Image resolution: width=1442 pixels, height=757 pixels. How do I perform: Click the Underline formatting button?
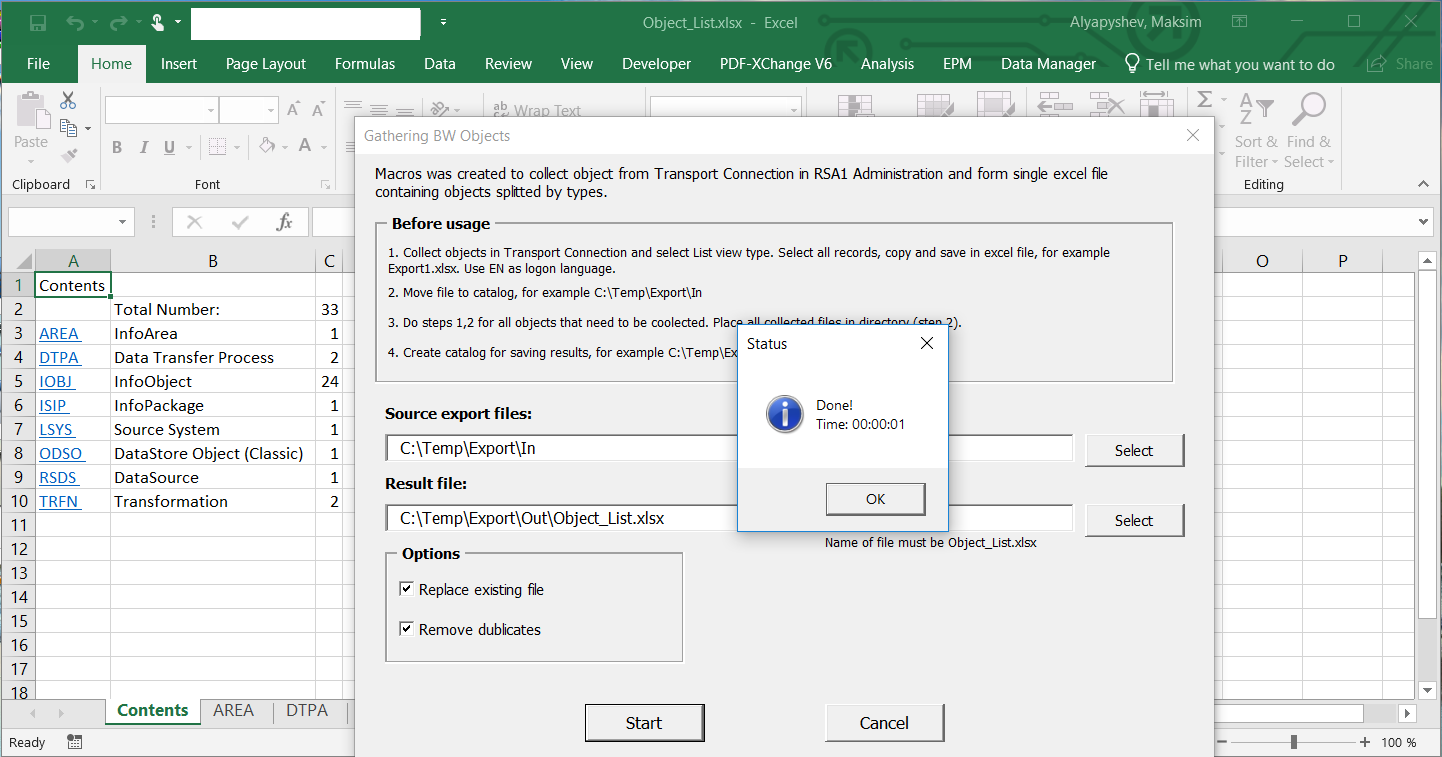click(x=168, y=147)
